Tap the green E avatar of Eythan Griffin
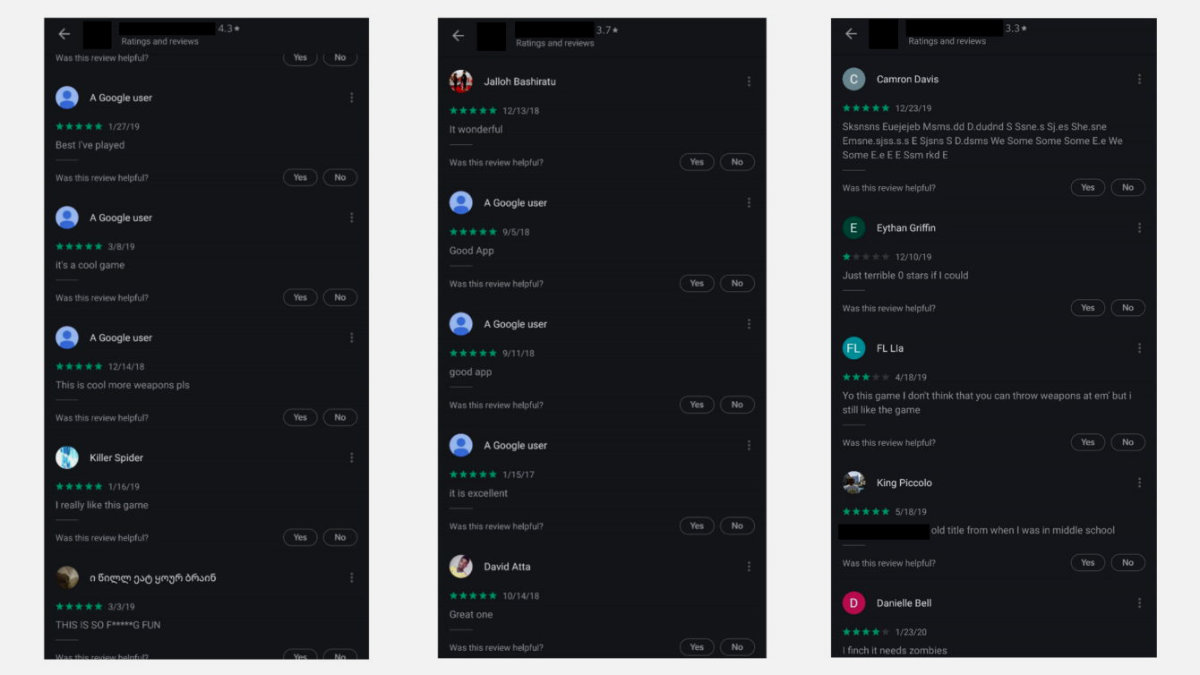 click(x=854, y=228)
